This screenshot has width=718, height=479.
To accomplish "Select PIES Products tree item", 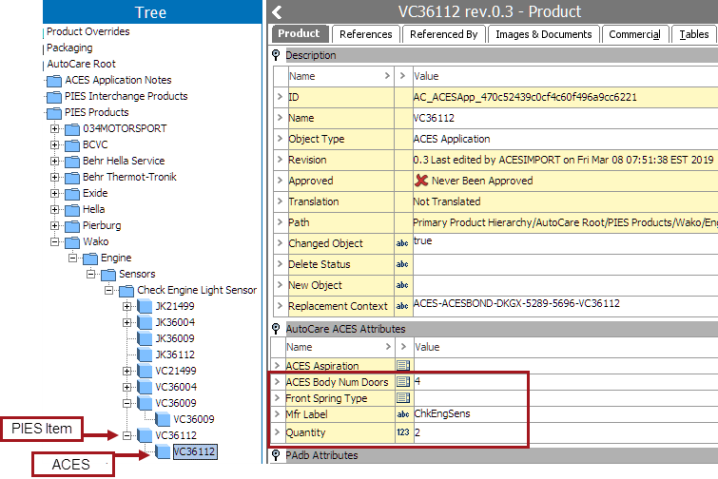I will coord(97,112).
